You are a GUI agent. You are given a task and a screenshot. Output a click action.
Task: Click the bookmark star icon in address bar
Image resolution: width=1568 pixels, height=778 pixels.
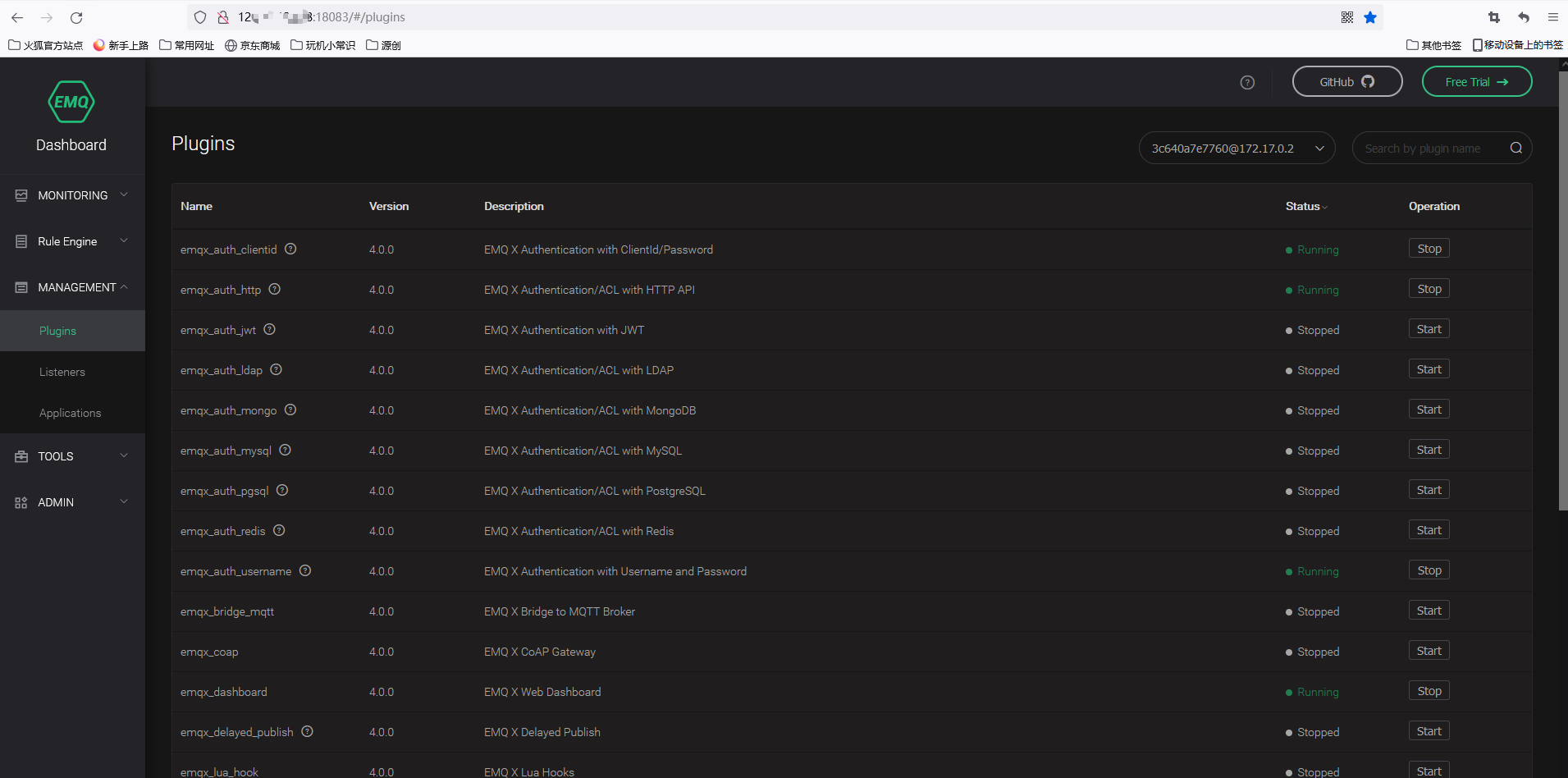point(1370,17)
